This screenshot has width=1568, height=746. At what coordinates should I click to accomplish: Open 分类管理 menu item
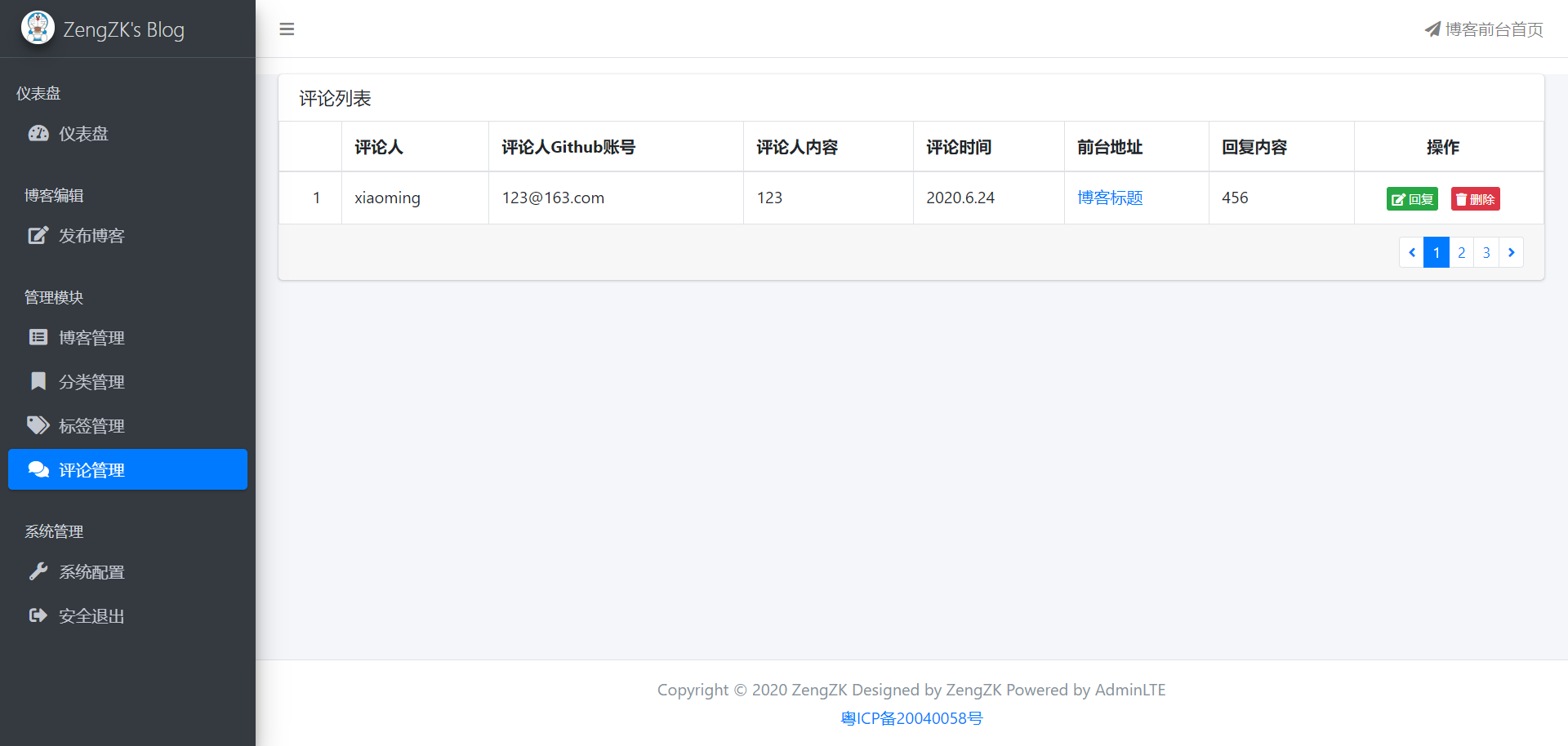[x=127, y=381]
